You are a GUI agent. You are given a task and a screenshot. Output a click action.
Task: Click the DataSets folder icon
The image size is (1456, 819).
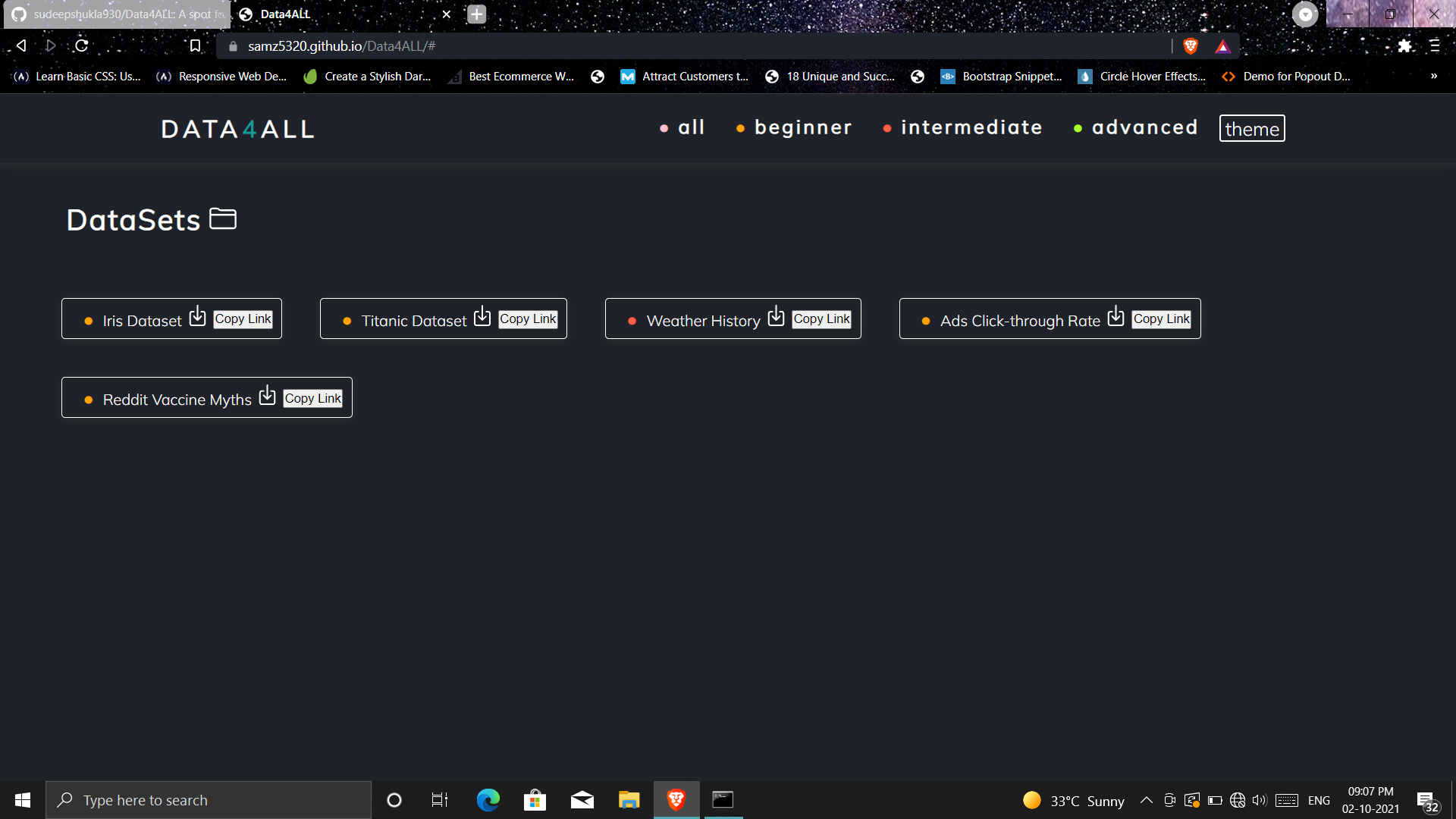click(x=223, y=218)
